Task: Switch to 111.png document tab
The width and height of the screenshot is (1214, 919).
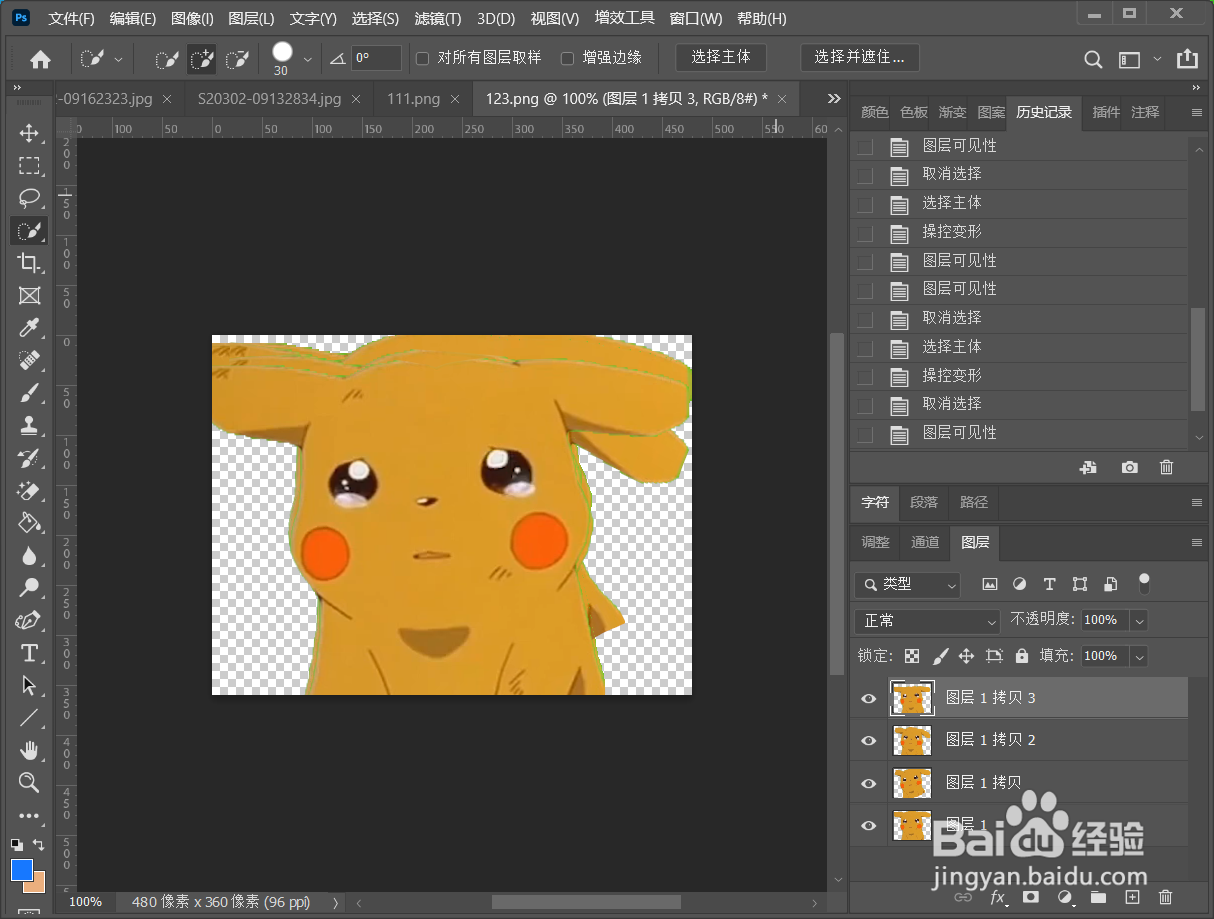Action: click(x=413, y=98)
